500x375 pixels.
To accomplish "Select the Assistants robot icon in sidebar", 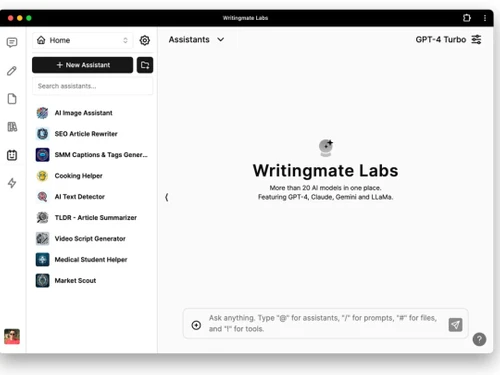I will (x=12, y=155).
